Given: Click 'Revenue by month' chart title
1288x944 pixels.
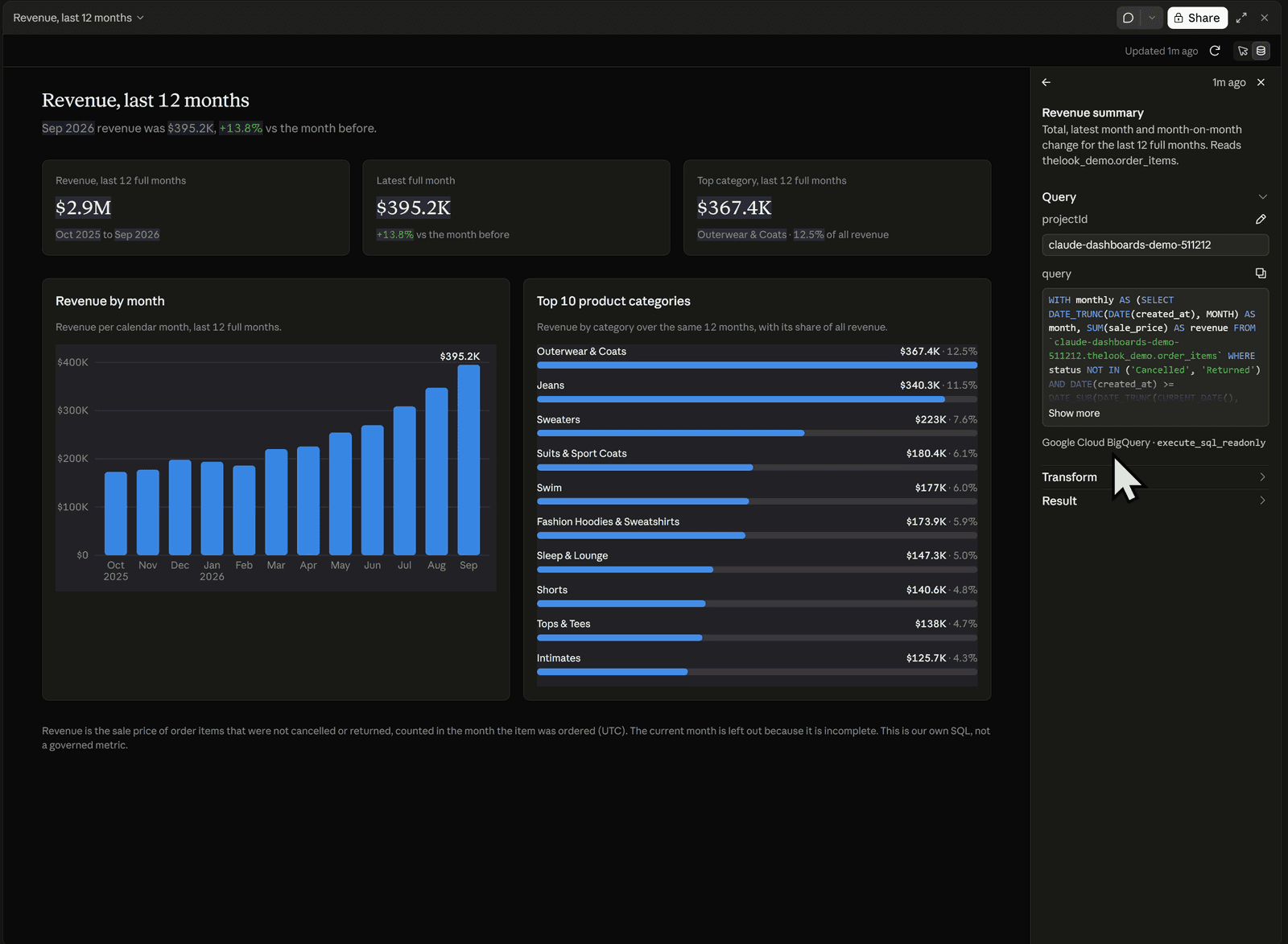Looking at the screenshot, I should tap(110, 301).
